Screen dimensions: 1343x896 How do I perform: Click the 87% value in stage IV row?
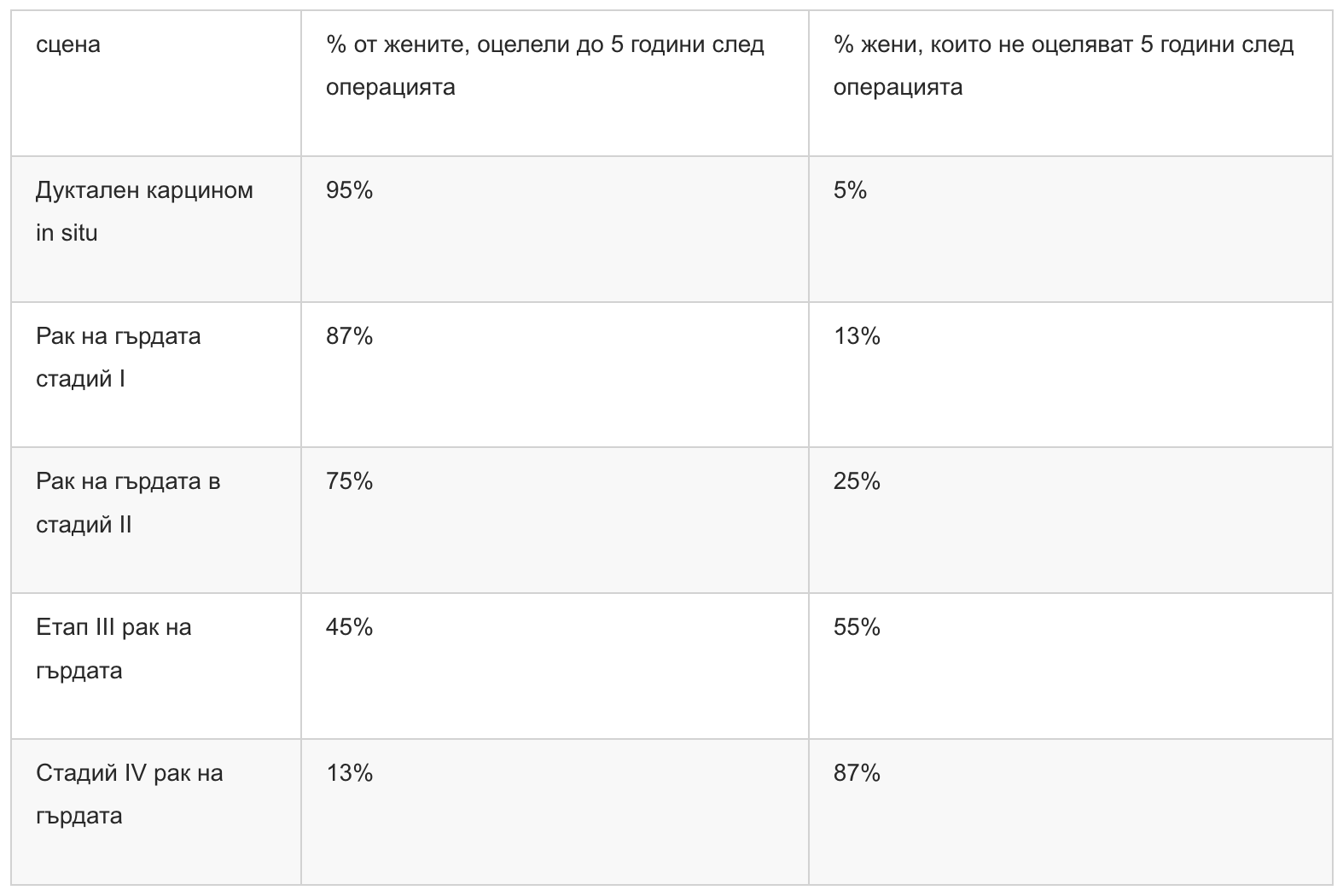point(857,773)
